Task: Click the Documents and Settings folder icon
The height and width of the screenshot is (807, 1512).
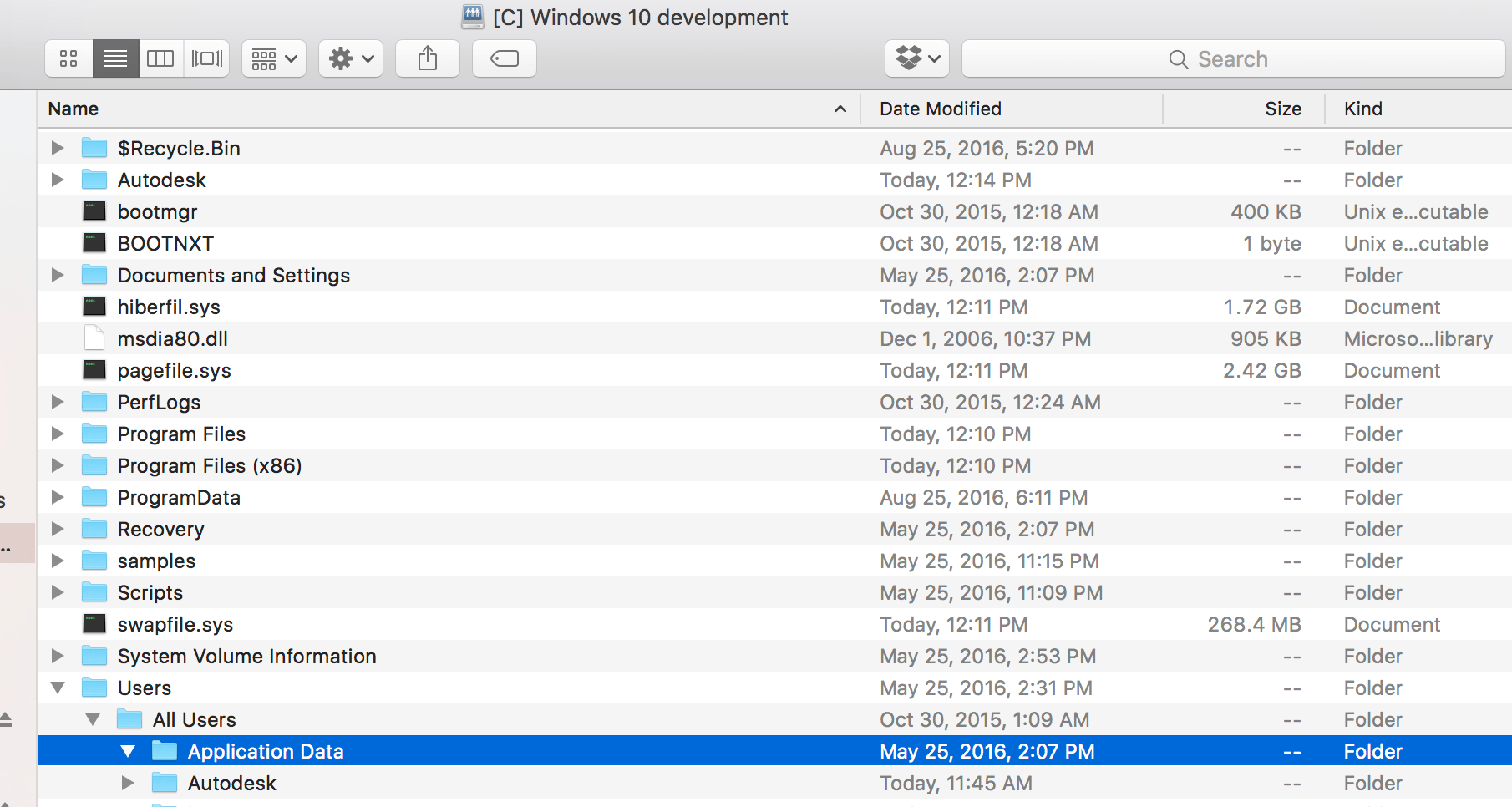Action: tap(94, 275)
